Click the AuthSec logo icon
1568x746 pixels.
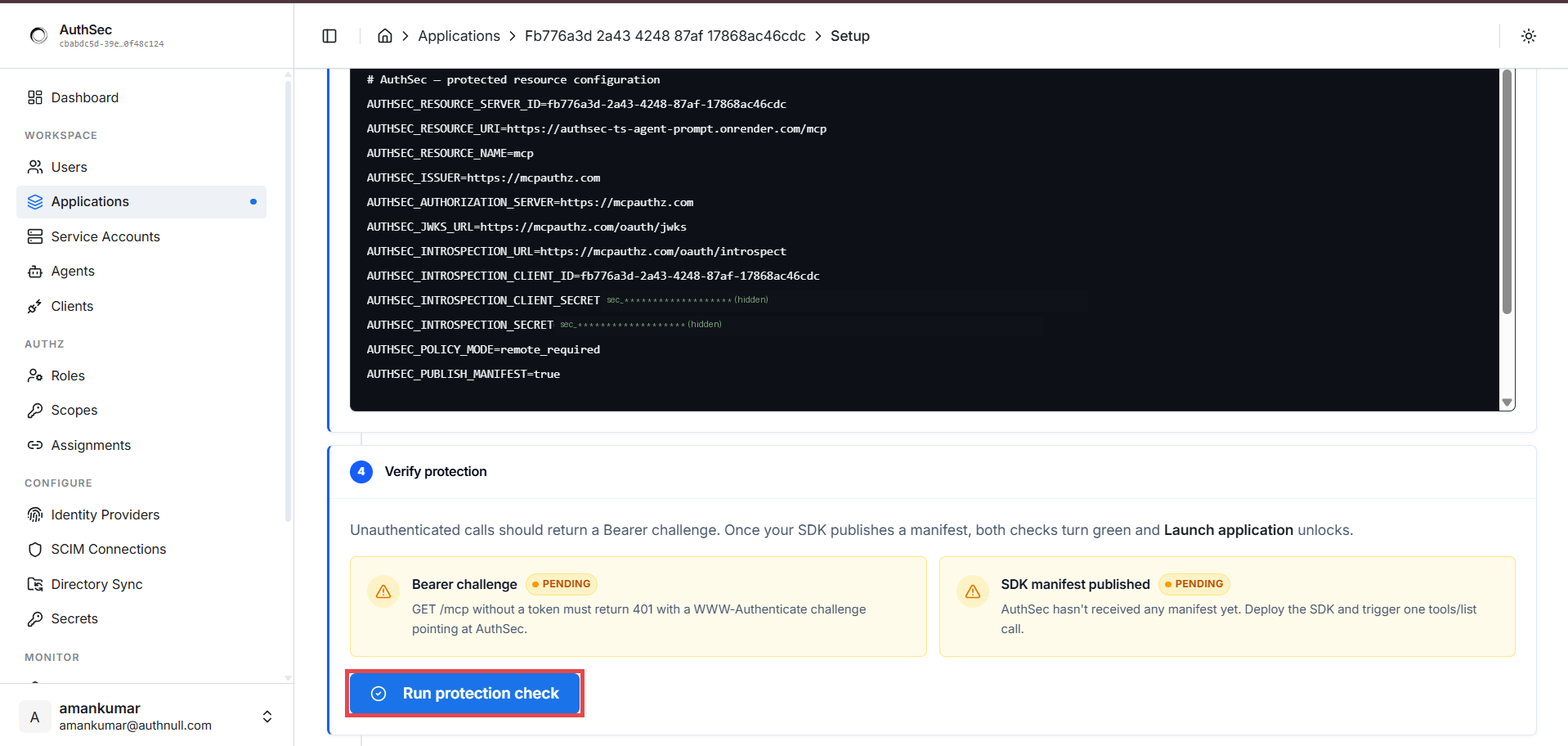38,35
